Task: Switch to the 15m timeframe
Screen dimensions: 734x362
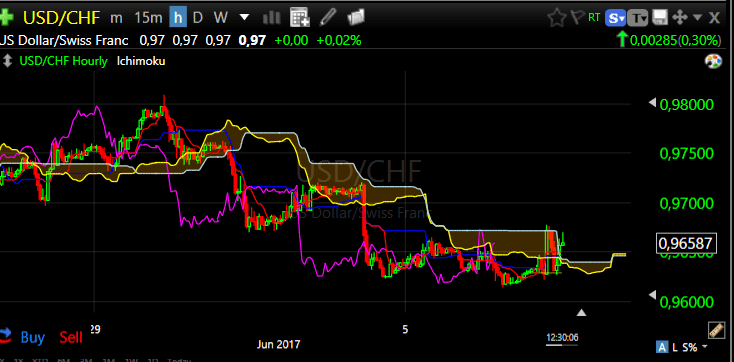Action: click(x=148, y=18)
